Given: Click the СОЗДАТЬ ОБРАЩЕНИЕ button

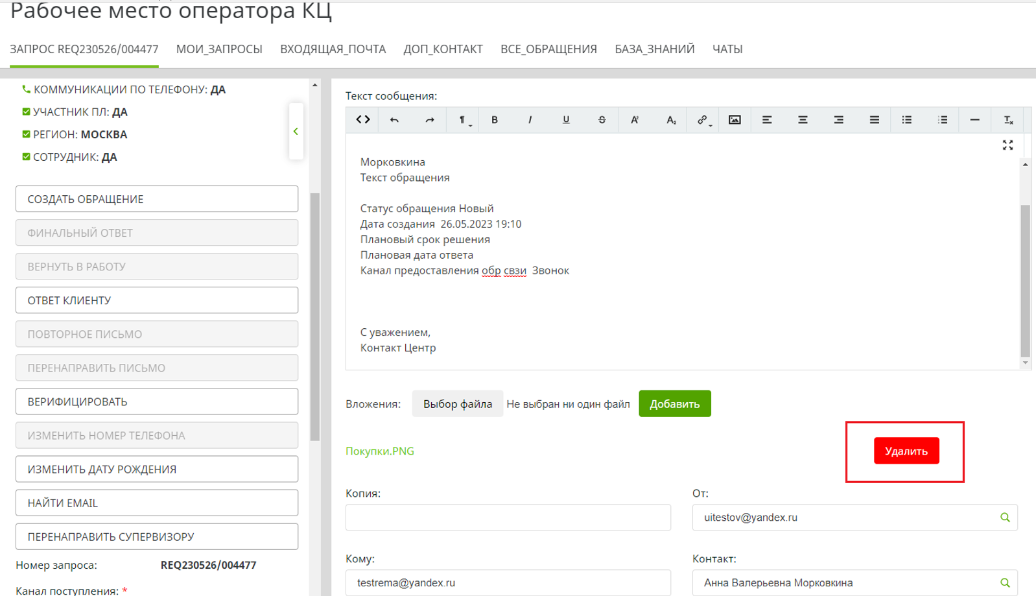Looking at the screenshot, I should pyautogui.click(x=157, y=199).
